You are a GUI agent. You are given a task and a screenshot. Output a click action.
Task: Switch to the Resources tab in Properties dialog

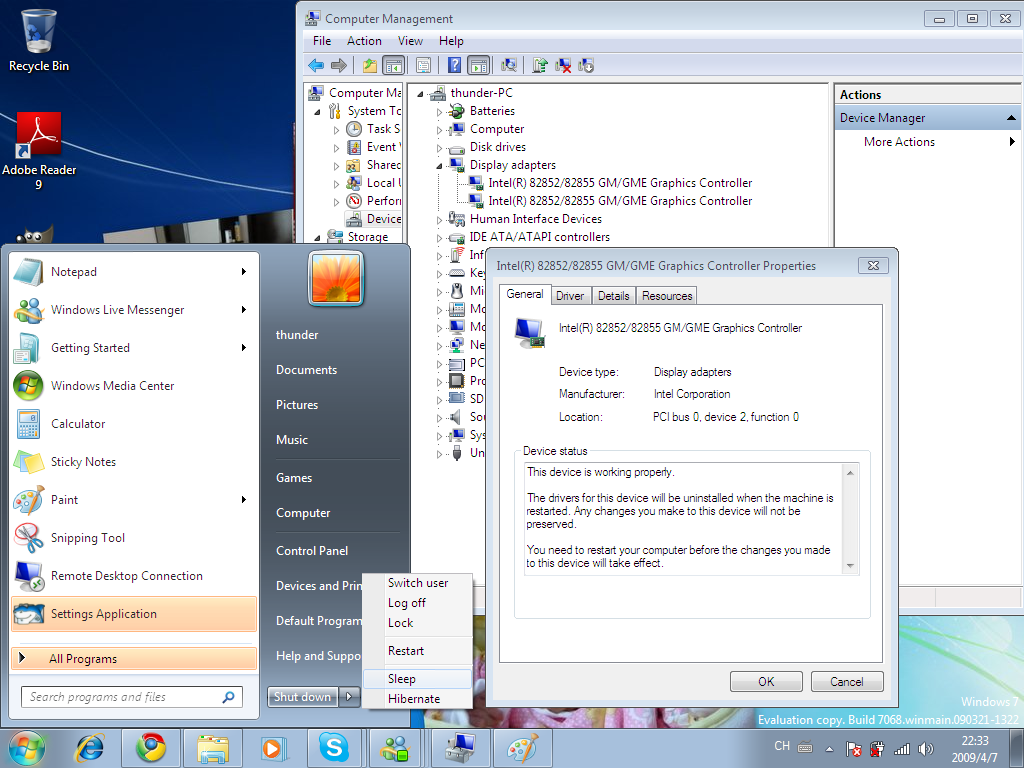pyautogui.click(x=666, y=296)
